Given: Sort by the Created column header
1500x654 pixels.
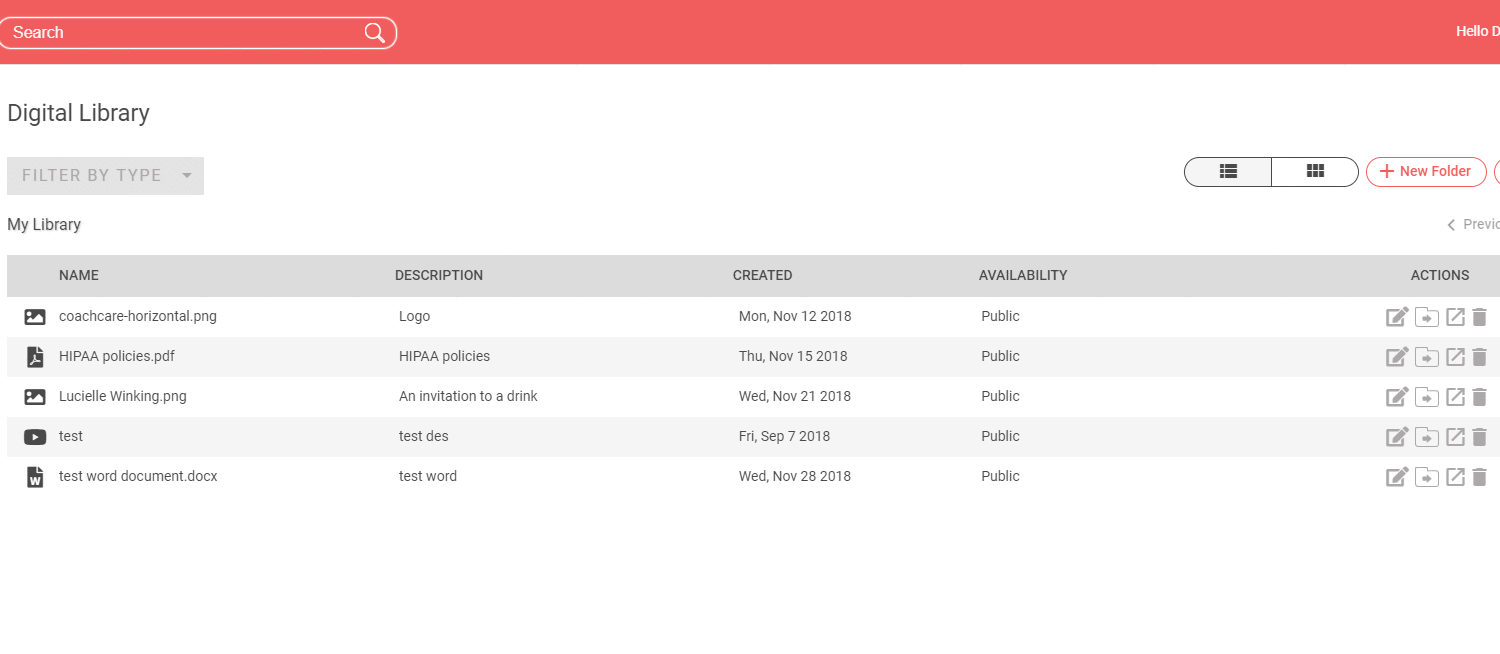Looking at the screenshot, I should [x=762, y=275].
